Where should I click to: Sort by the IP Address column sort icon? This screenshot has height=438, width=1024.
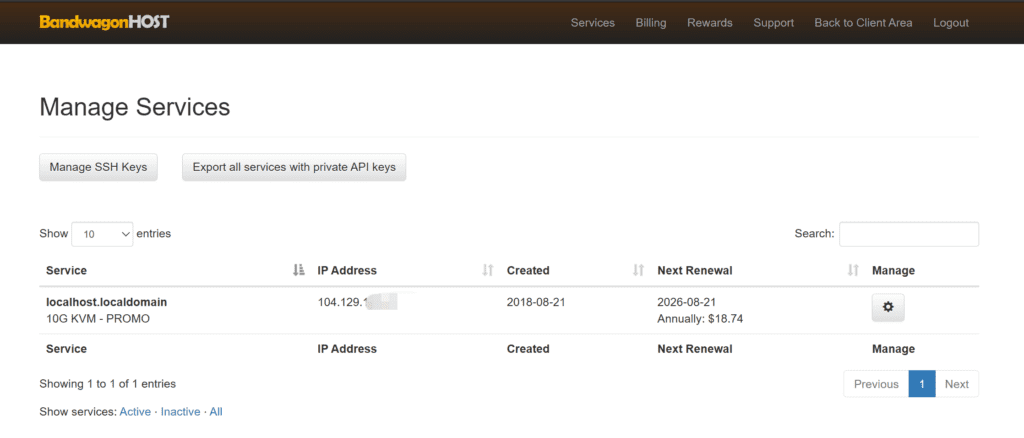coord(488,270)
